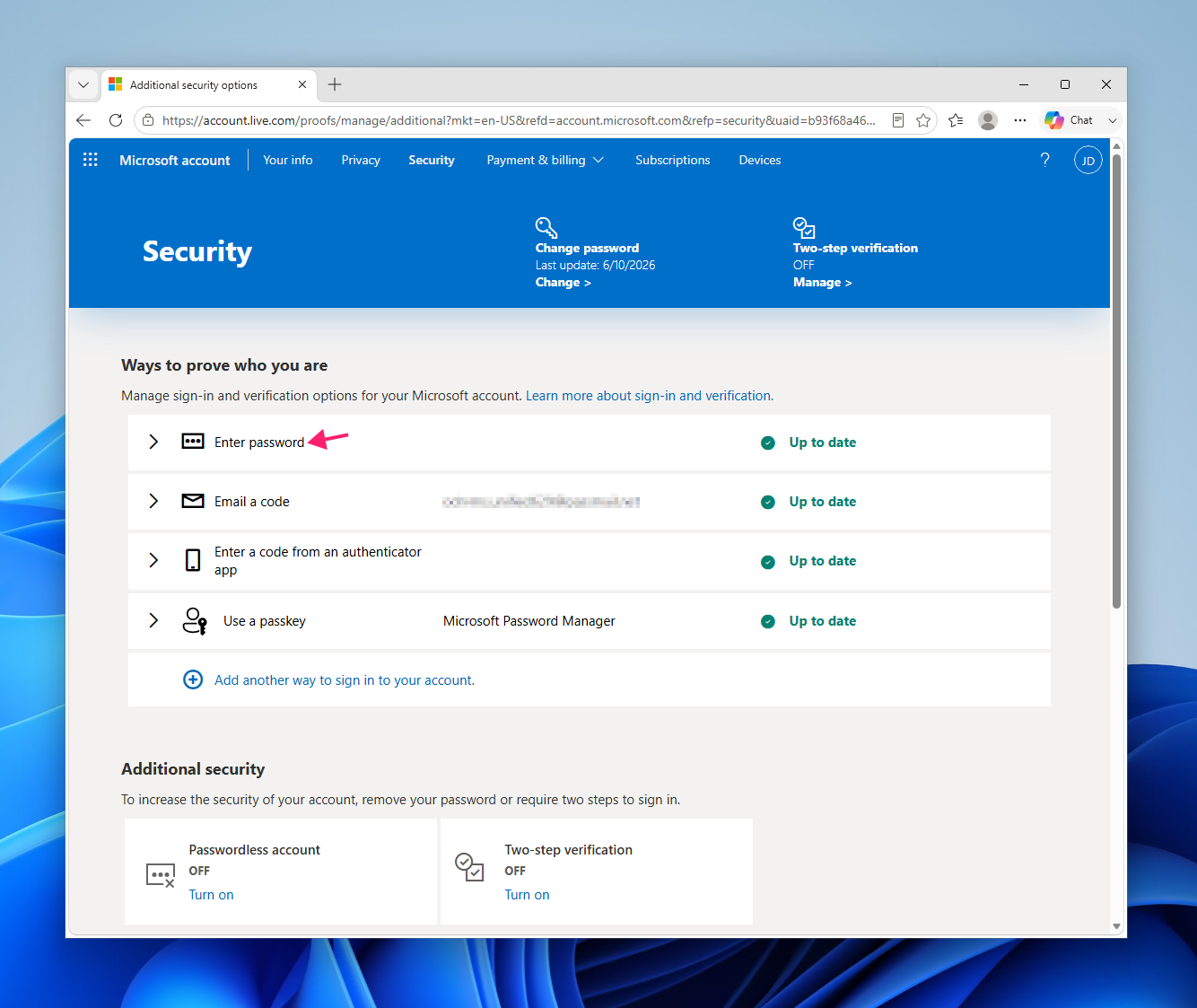
Task: Turn on Two-step verification
Action: point(527,894)
